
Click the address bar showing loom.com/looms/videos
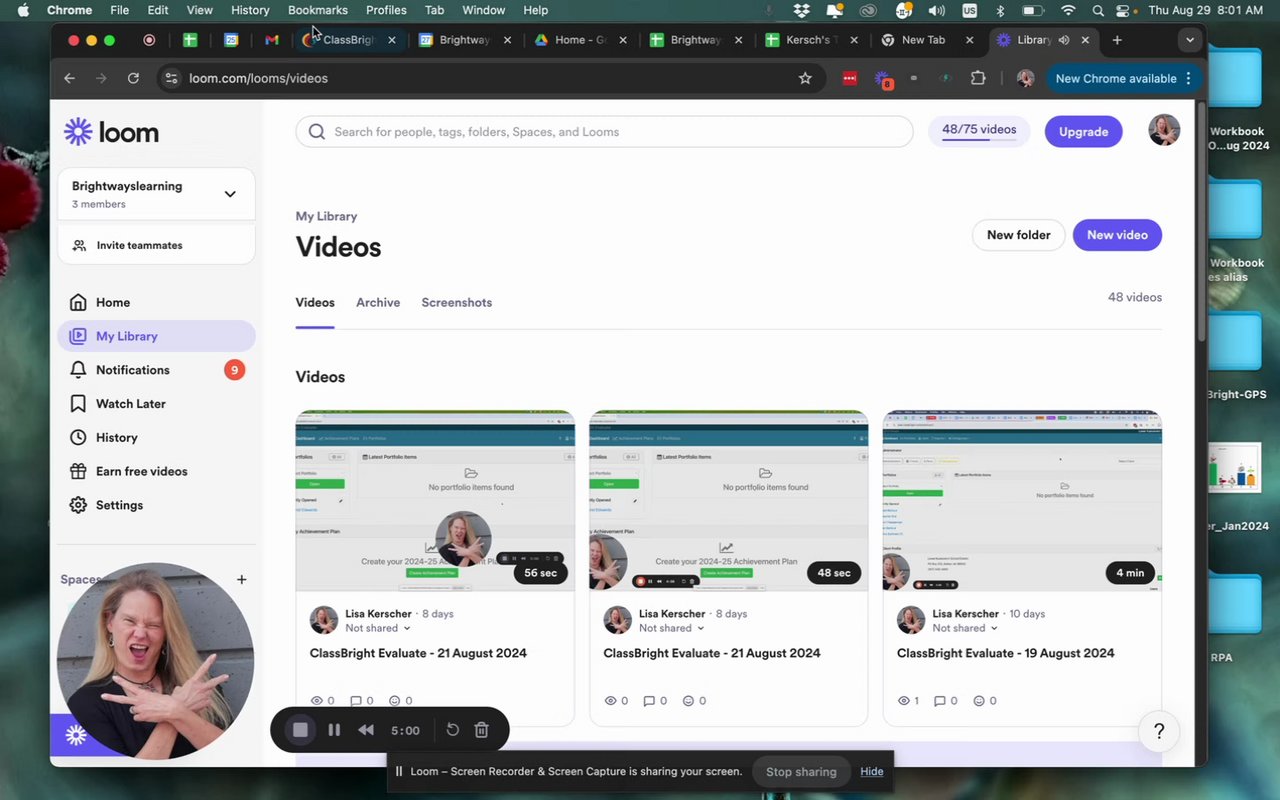pos(490,78)
